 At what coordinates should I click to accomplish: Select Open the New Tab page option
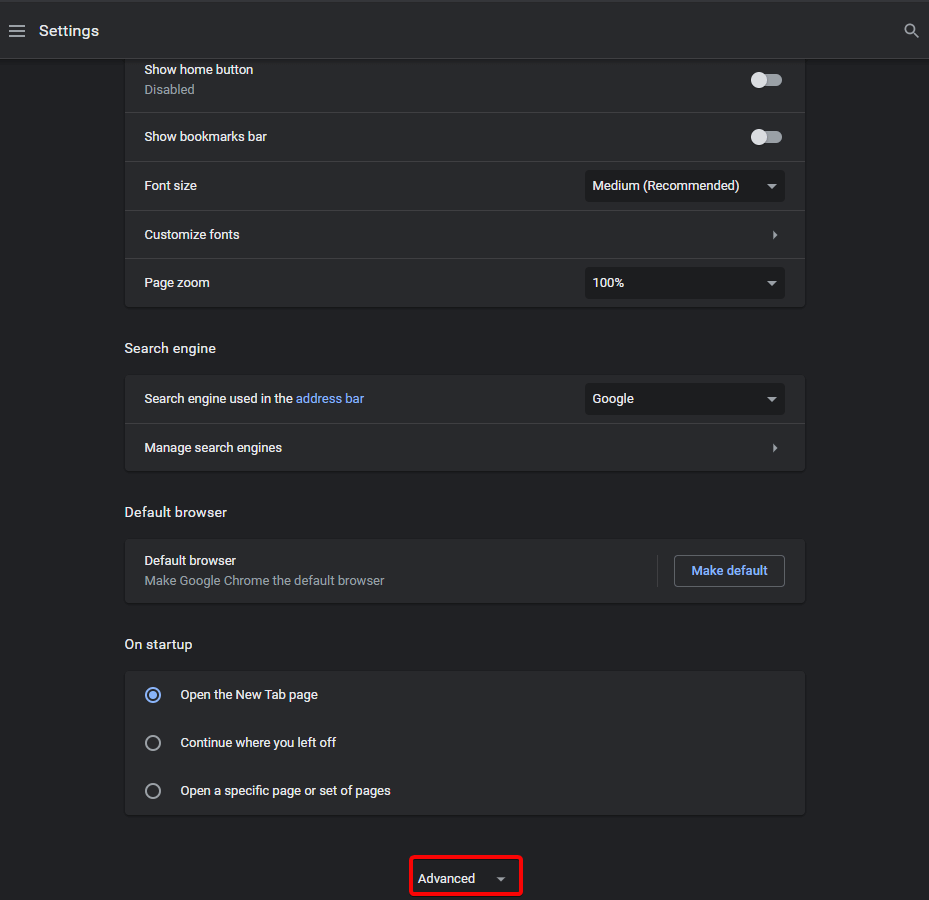click(x=153, y=695)
